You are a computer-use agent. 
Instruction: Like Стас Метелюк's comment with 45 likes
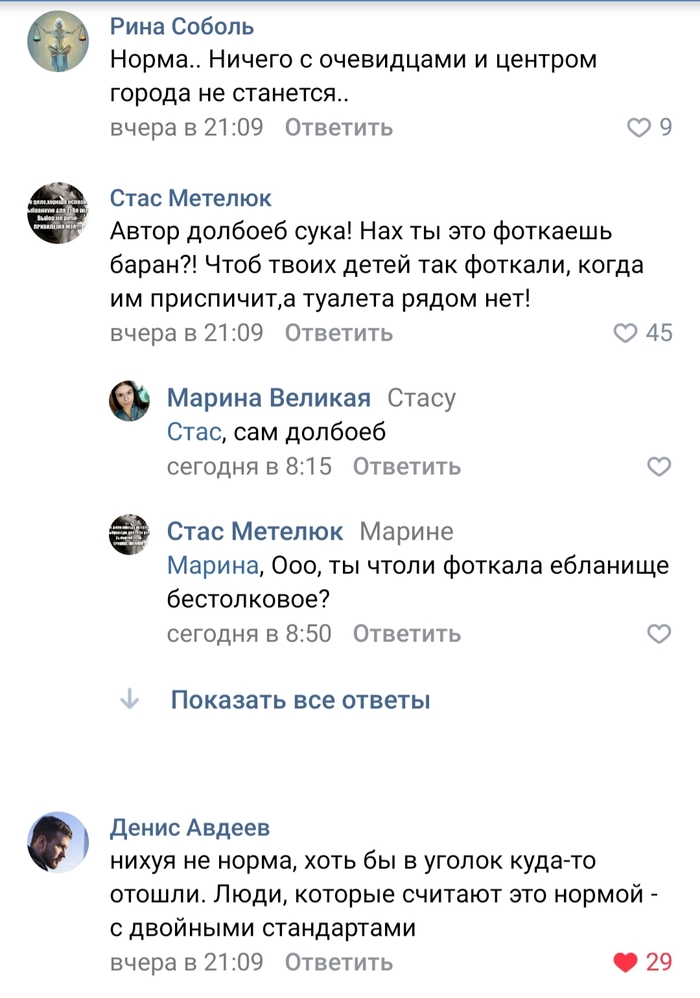625,333
